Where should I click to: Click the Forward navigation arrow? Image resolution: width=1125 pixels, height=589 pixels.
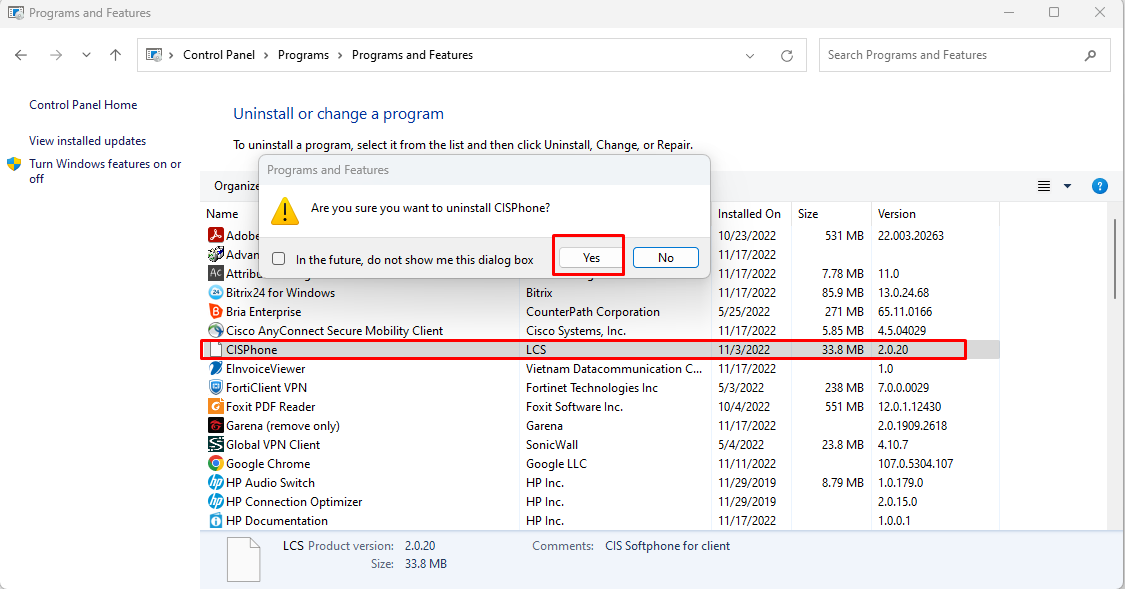point(55,55)
